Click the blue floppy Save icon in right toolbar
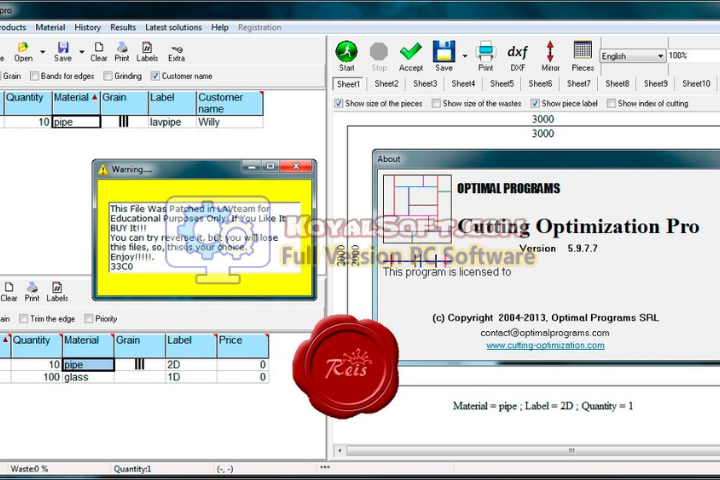720x480 pixels. (x=444, y=51)
